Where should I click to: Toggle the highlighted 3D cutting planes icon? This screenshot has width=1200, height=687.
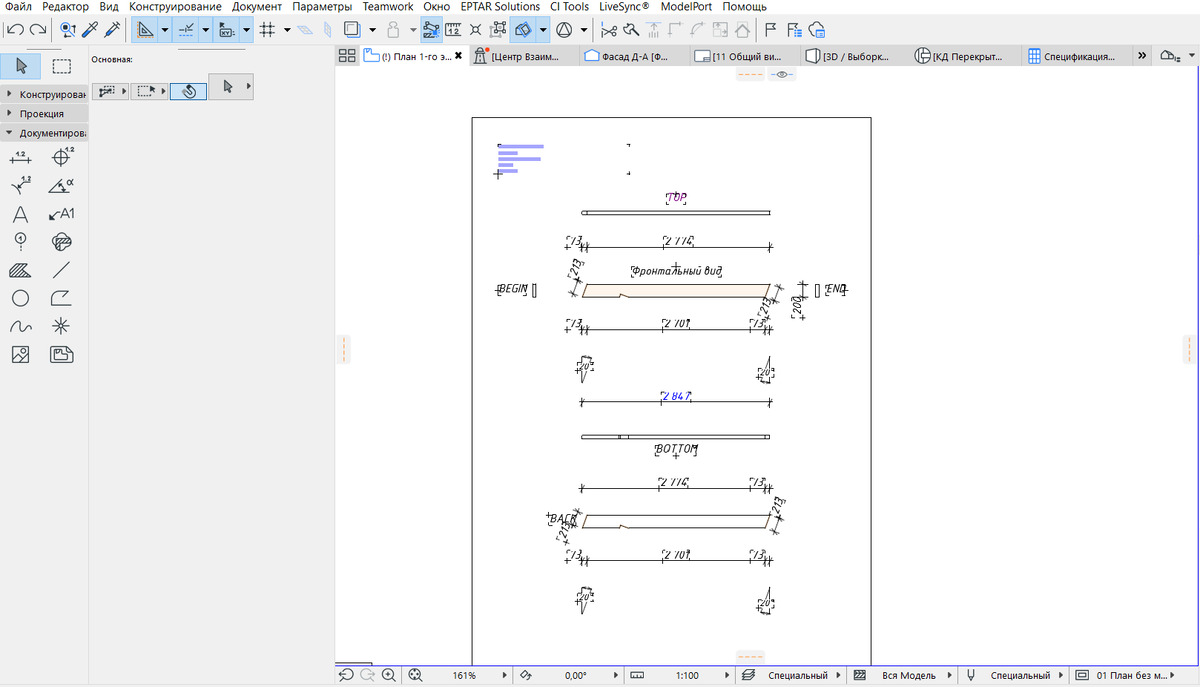tap(523, 30)
